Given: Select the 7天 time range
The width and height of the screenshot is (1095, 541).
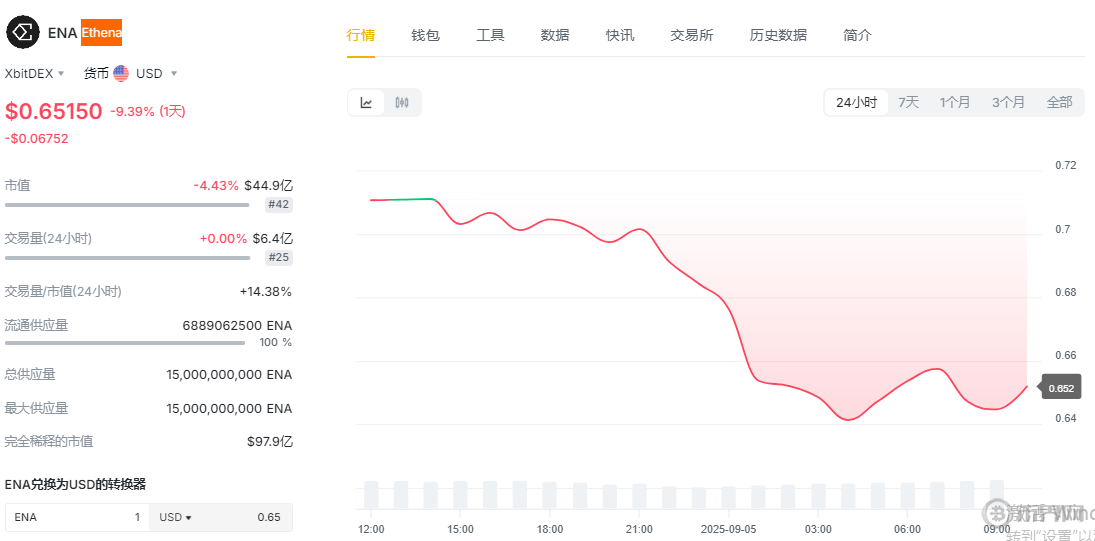Looking at the screenshot, I should [908, 103].
